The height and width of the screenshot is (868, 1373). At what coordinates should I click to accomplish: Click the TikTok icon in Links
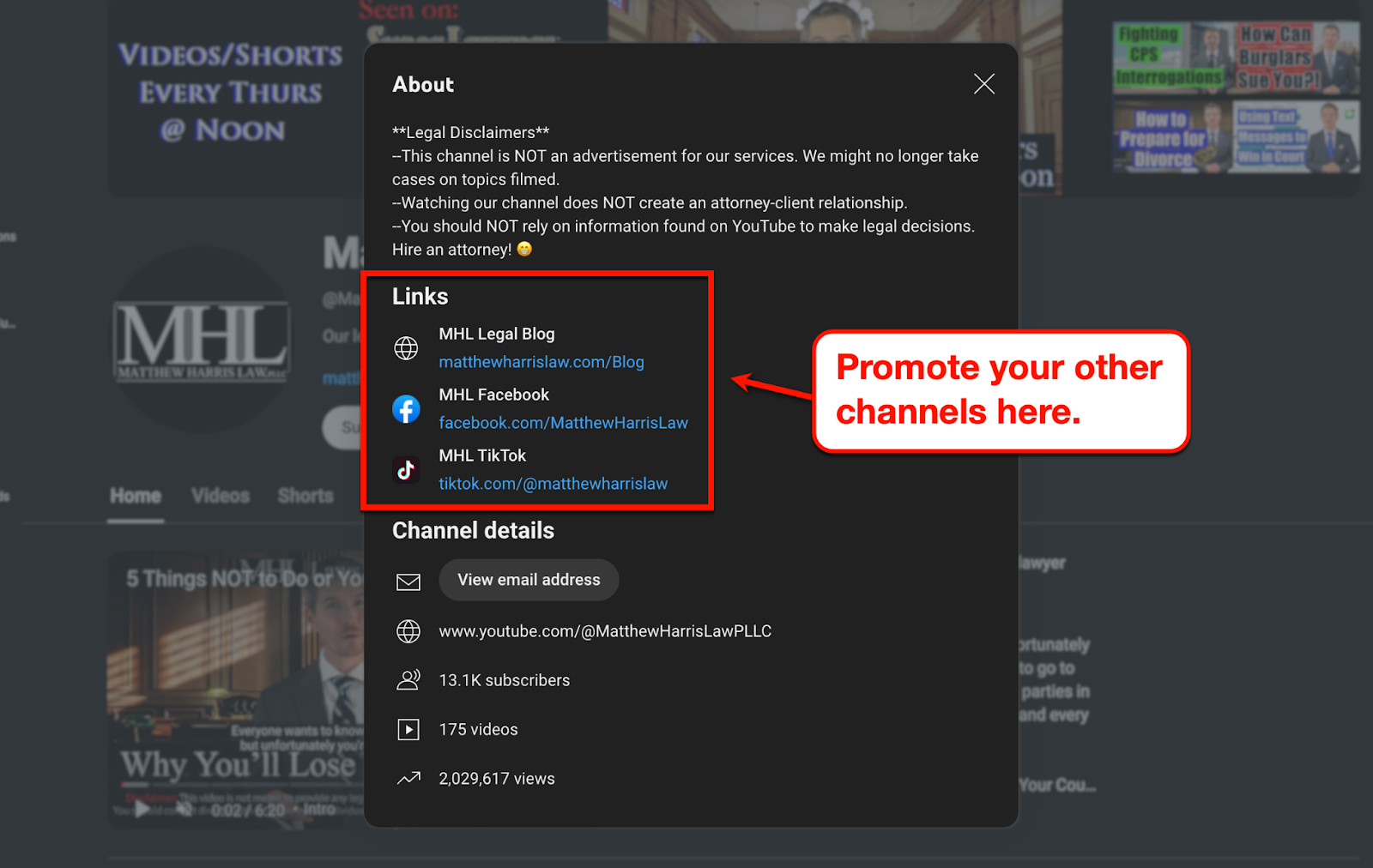[406, 470]
